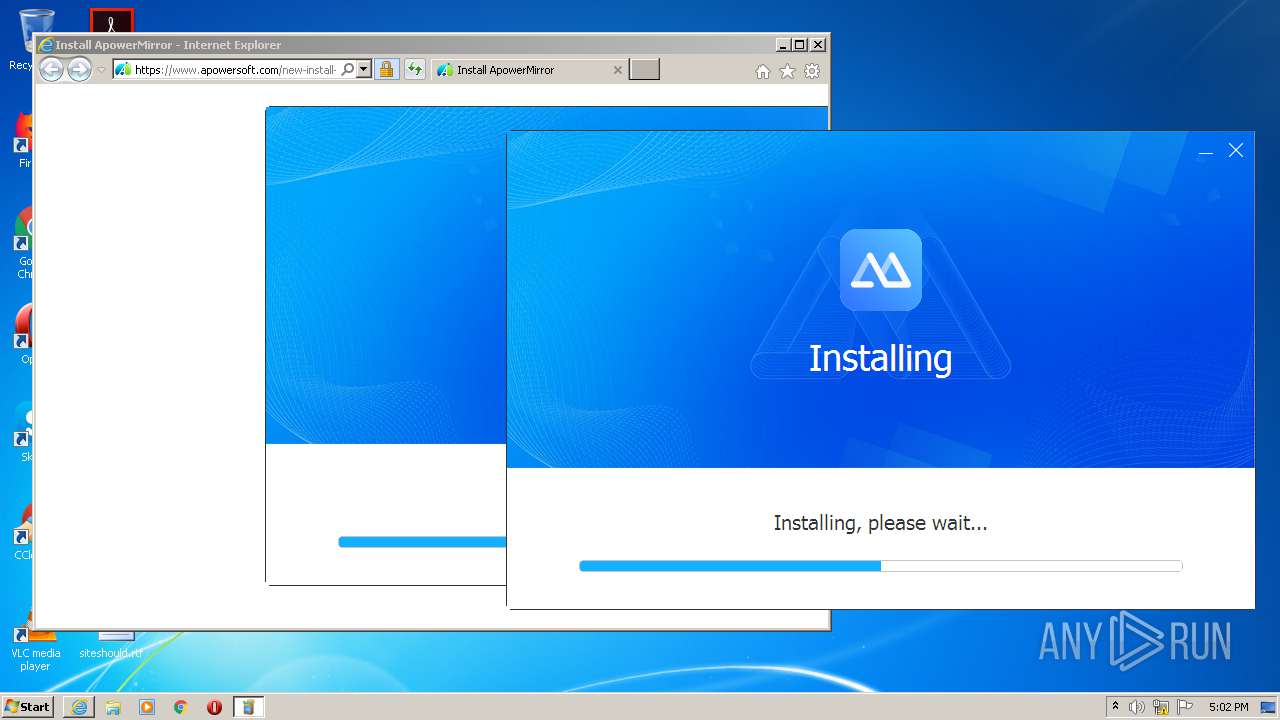Click the security lock icon in Internet Explorer

pos(386,70)
